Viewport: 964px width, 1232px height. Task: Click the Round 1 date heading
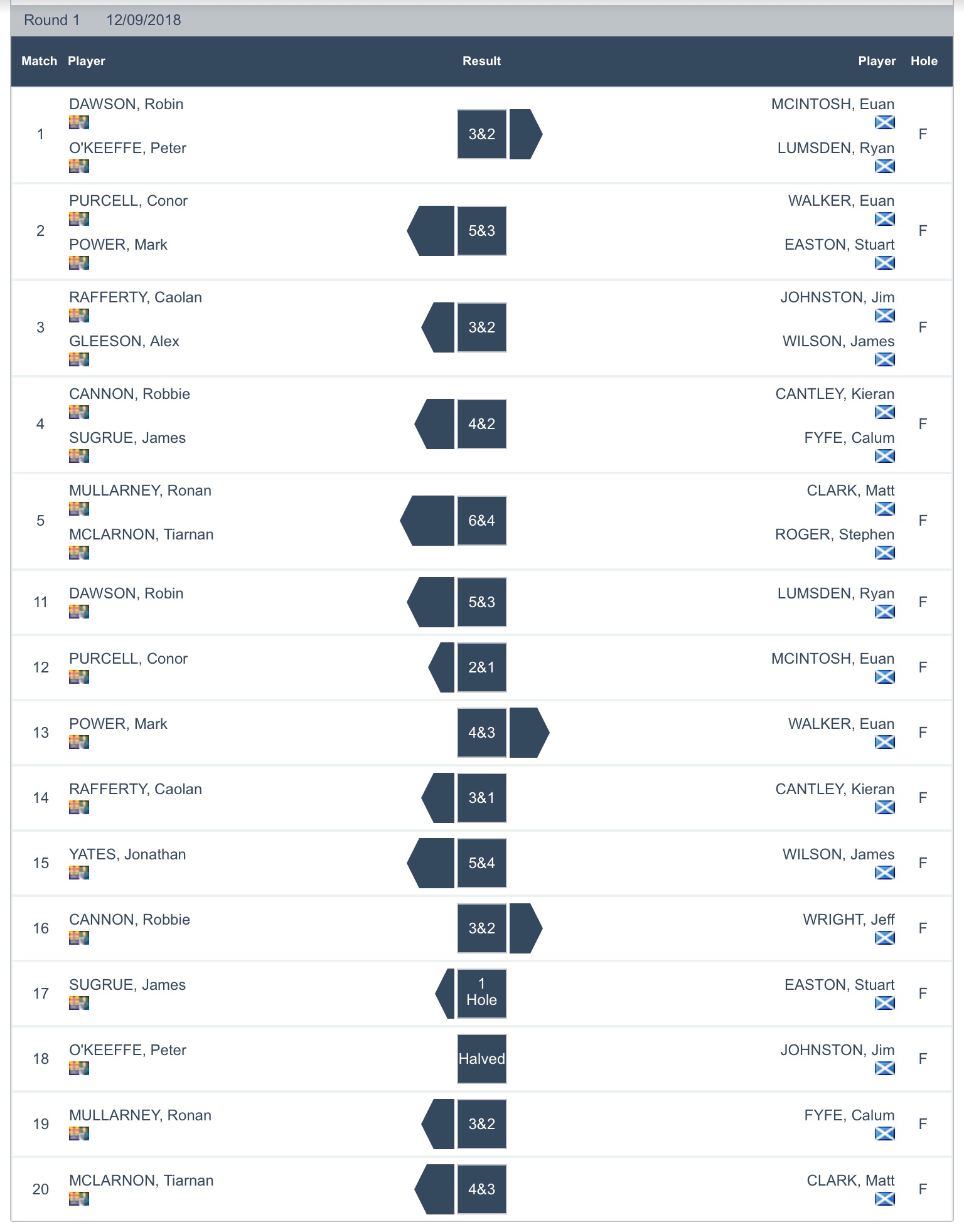tap(102, 20)
